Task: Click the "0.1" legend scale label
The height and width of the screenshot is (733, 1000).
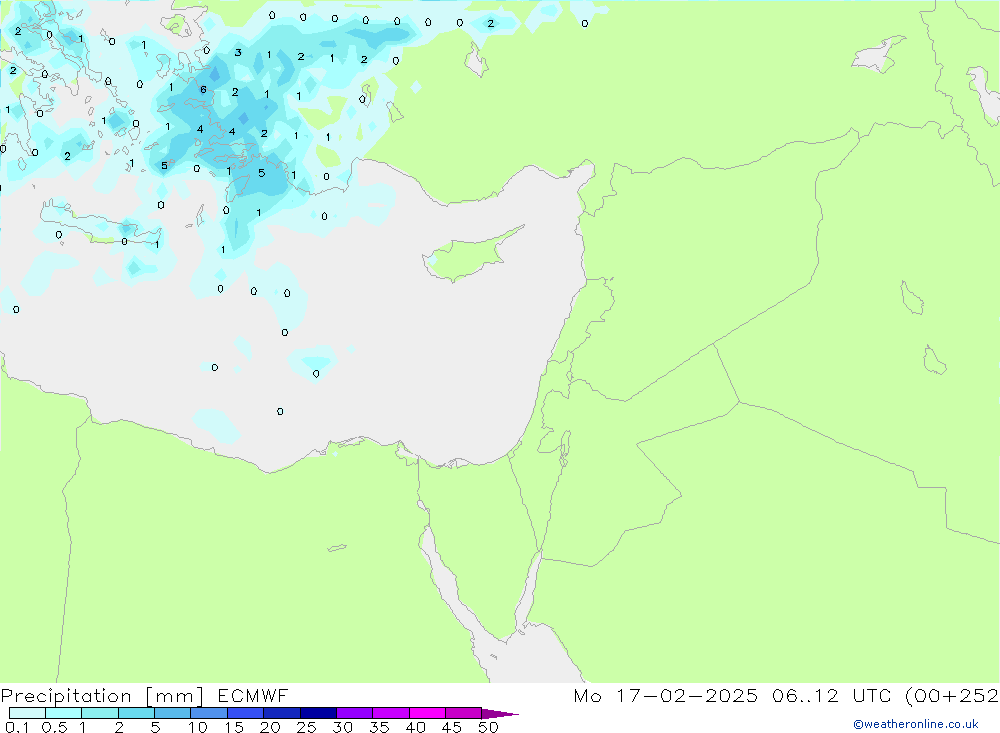Action: 17,727
